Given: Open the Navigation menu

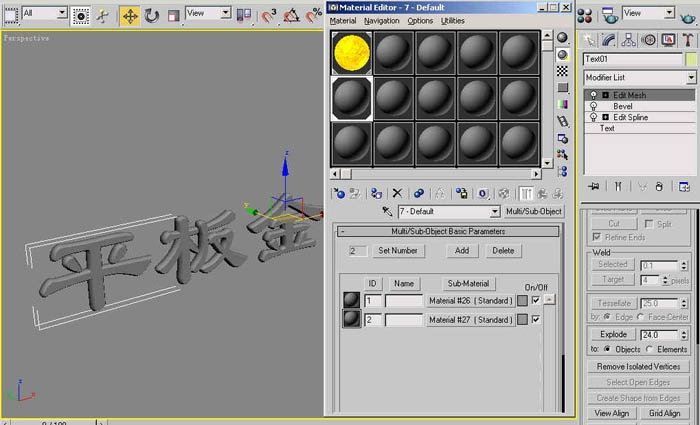Looking at the screenshot, I should point(382,21).
